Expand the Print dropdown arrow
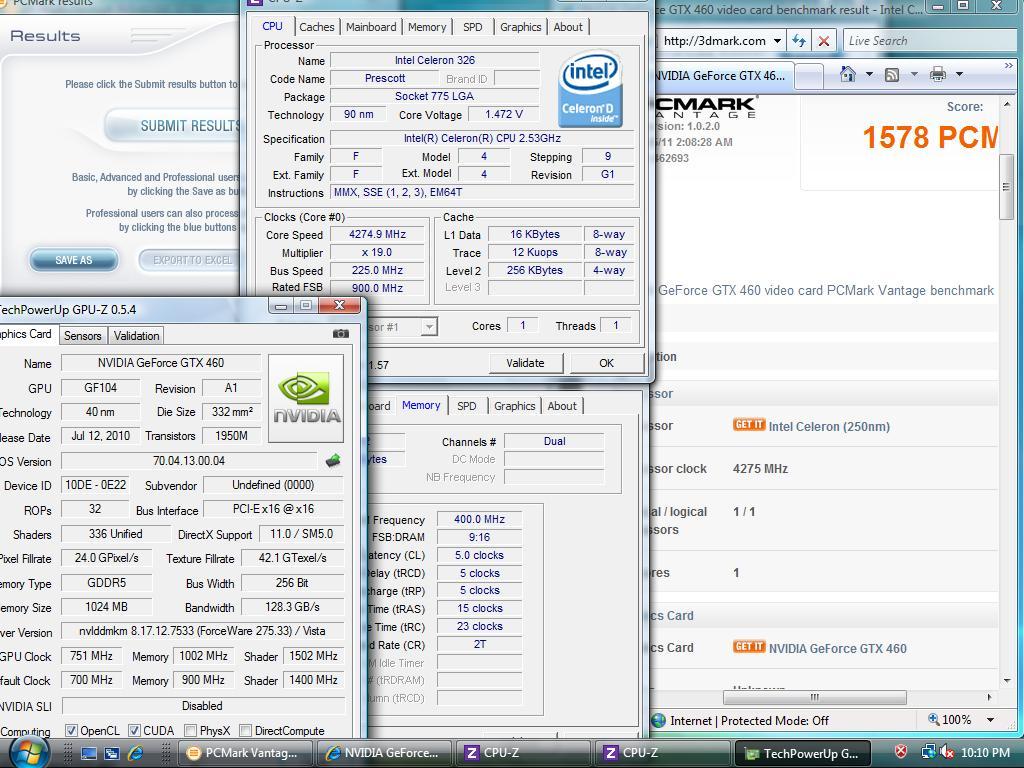Screen dimensions: 1024x768 pyautogui.click(x=959, y=74)
